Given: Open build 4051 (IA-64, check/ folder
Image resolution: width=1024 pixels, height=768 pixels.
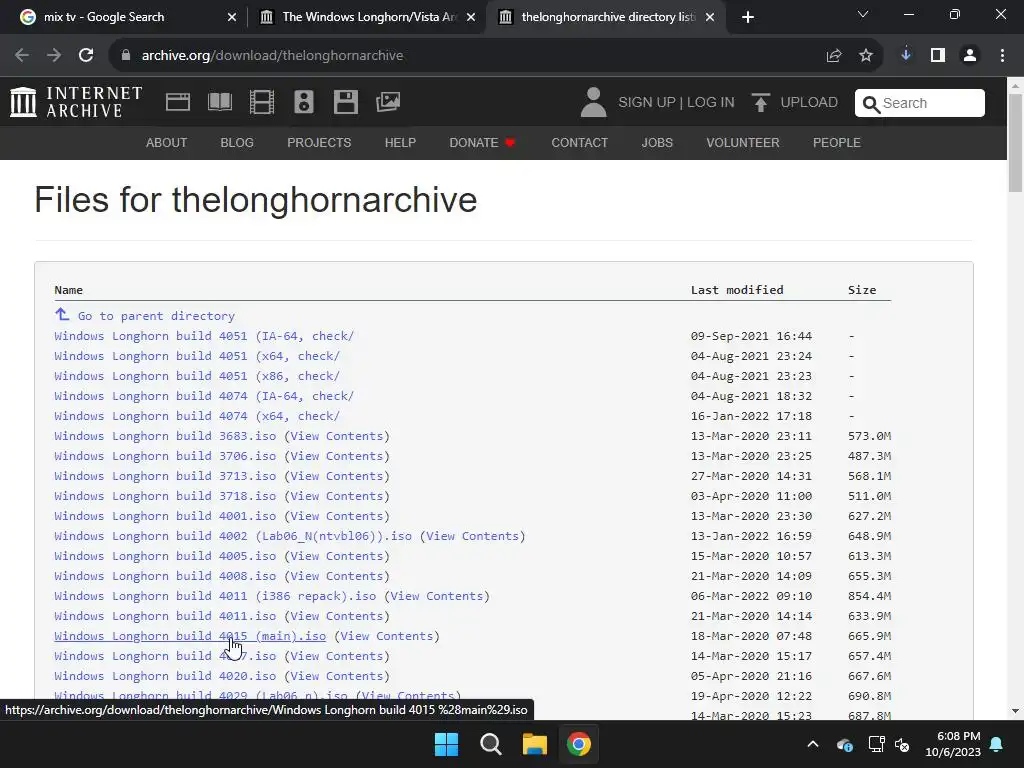Looking at the screenshot, I should click(204, 336).
